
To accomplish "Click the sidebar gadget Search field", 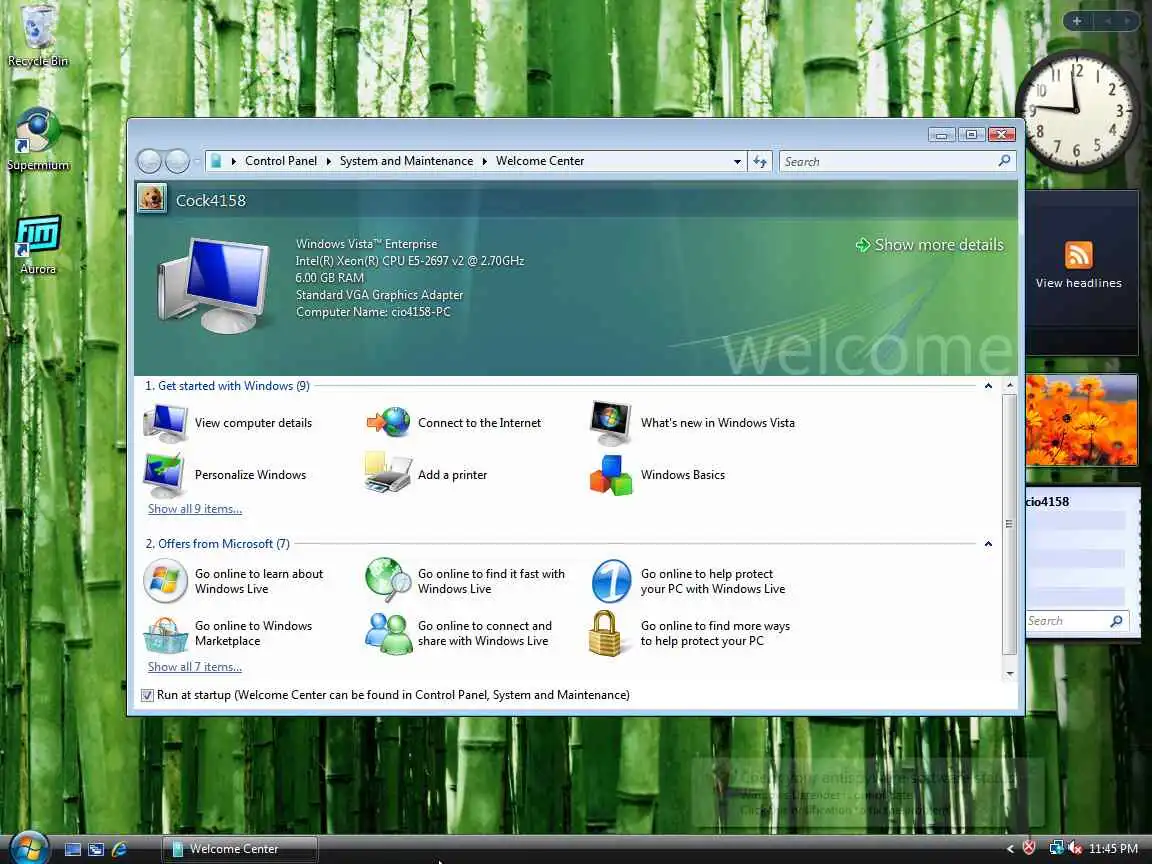I will [x=1068, y=621].
